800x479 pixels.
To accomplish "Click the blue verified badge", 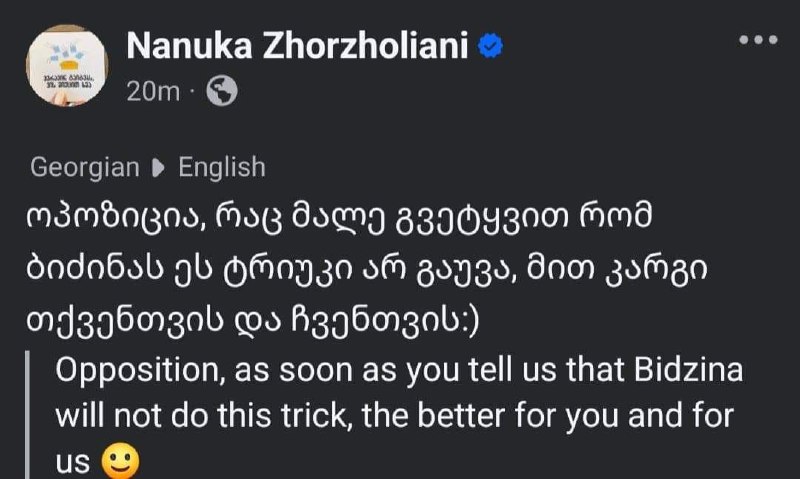I will pyautogui.click(x=490, y=46).
